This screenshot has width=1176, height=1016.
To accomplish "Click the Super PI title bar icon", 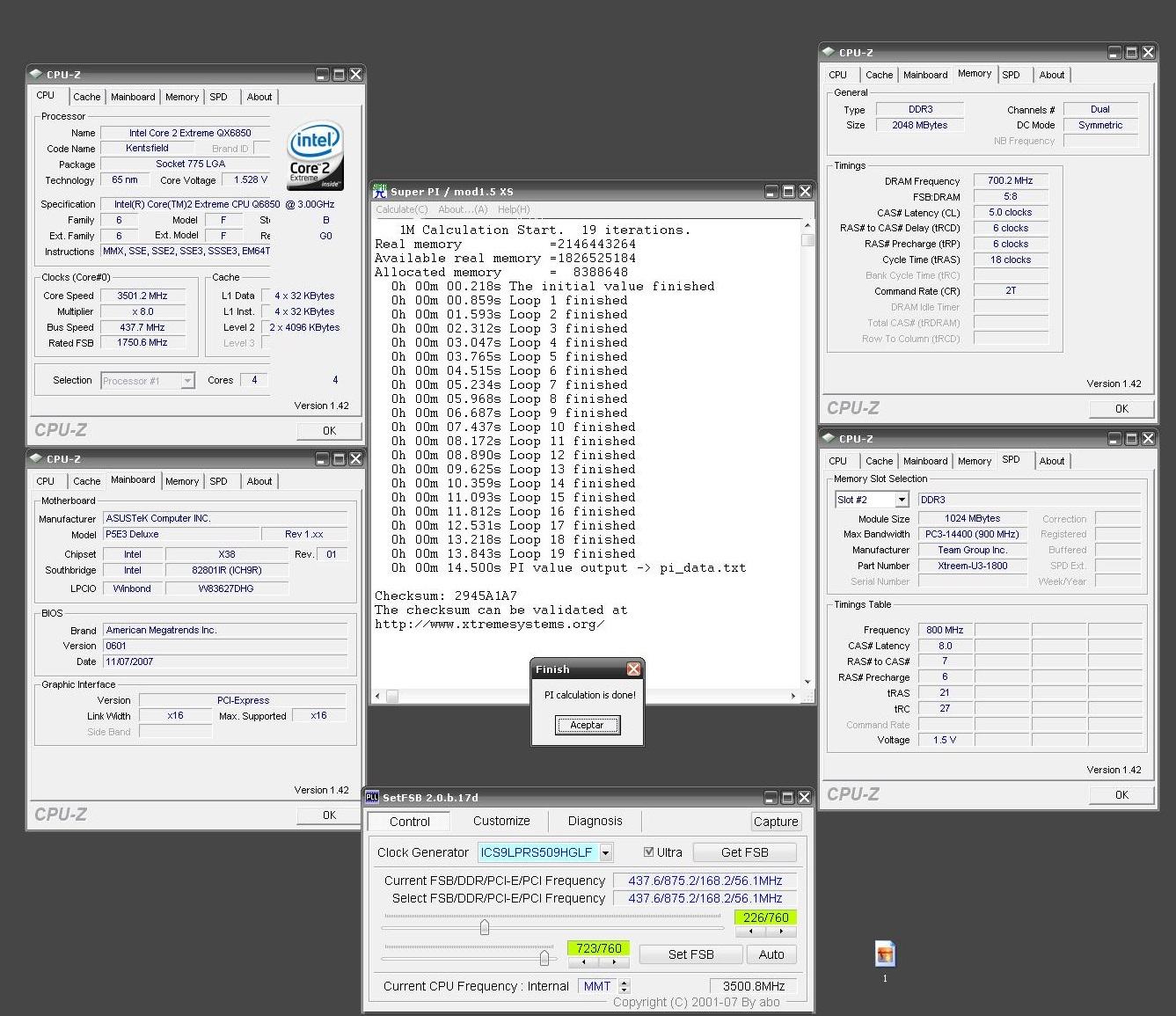I will (x=380, y=191).
